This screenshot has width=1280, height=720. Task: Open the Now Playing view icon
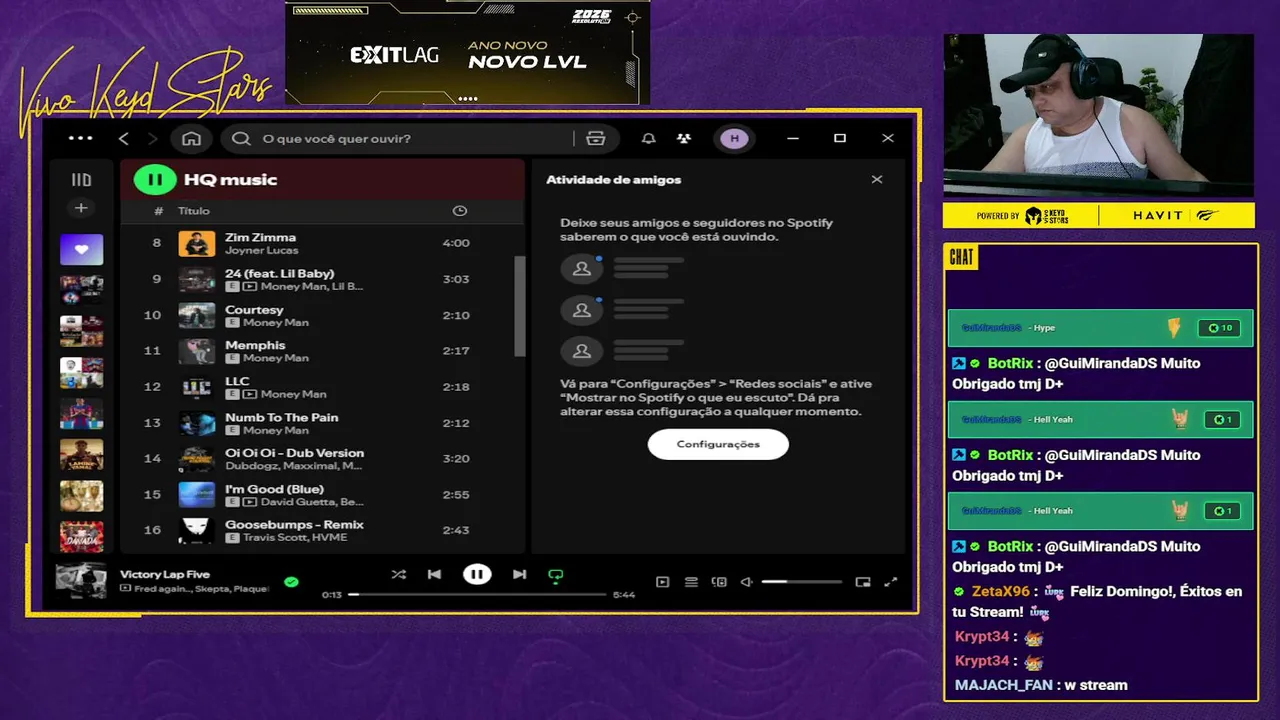click(662, 582)
